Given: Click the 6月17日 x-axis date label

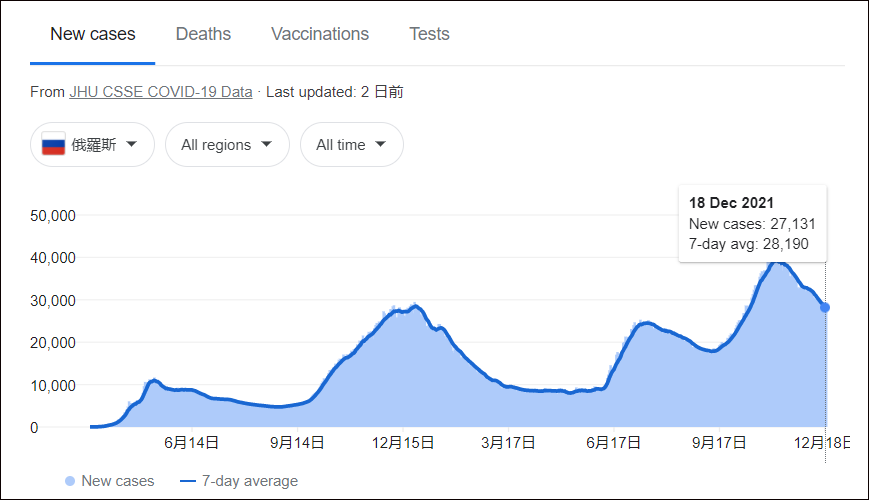Looking at the screenshot, I should coord(613,442).
